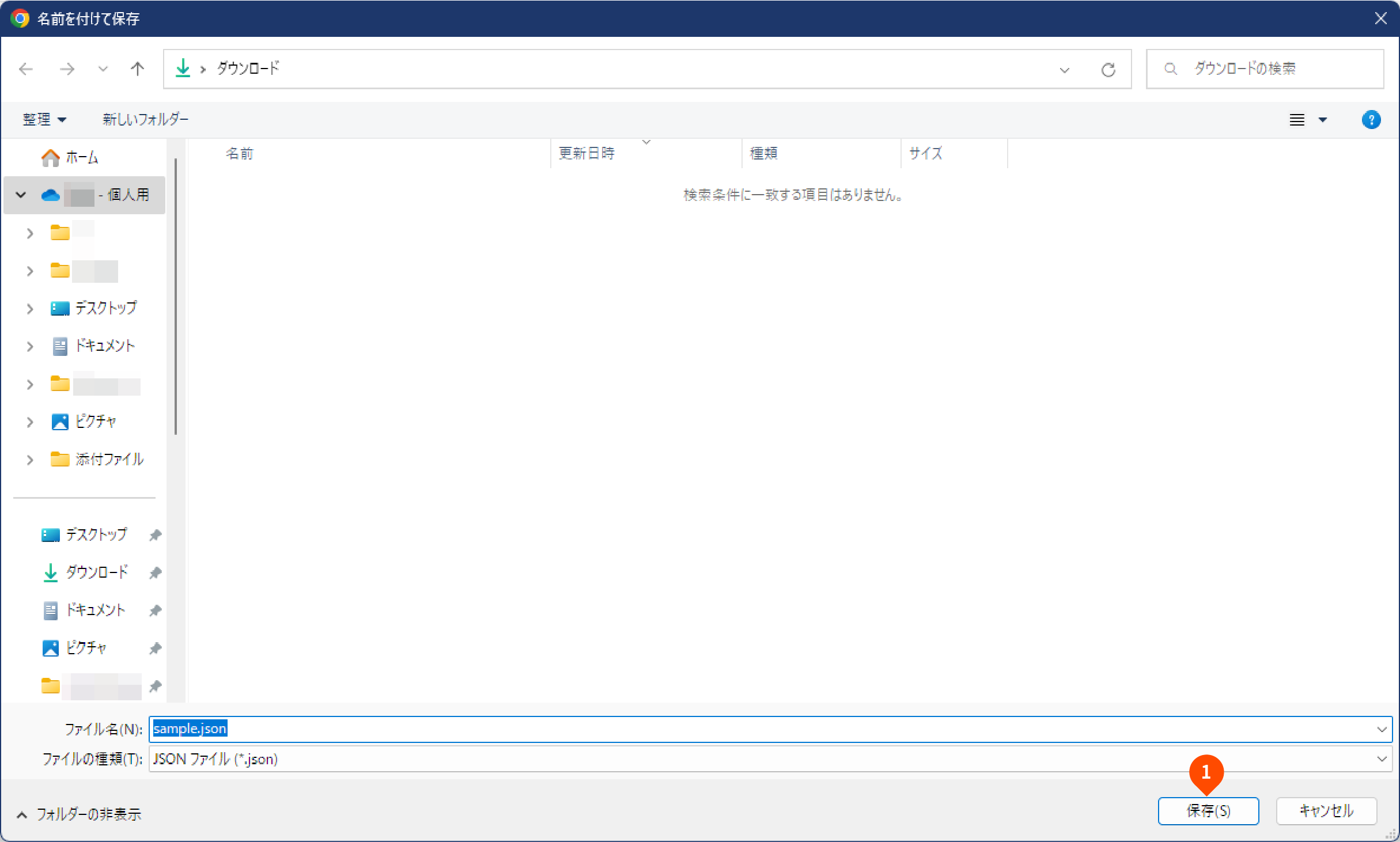Click the キャンセル button
This screenshot has width=1400, height=842.
tap(1326, 811)
